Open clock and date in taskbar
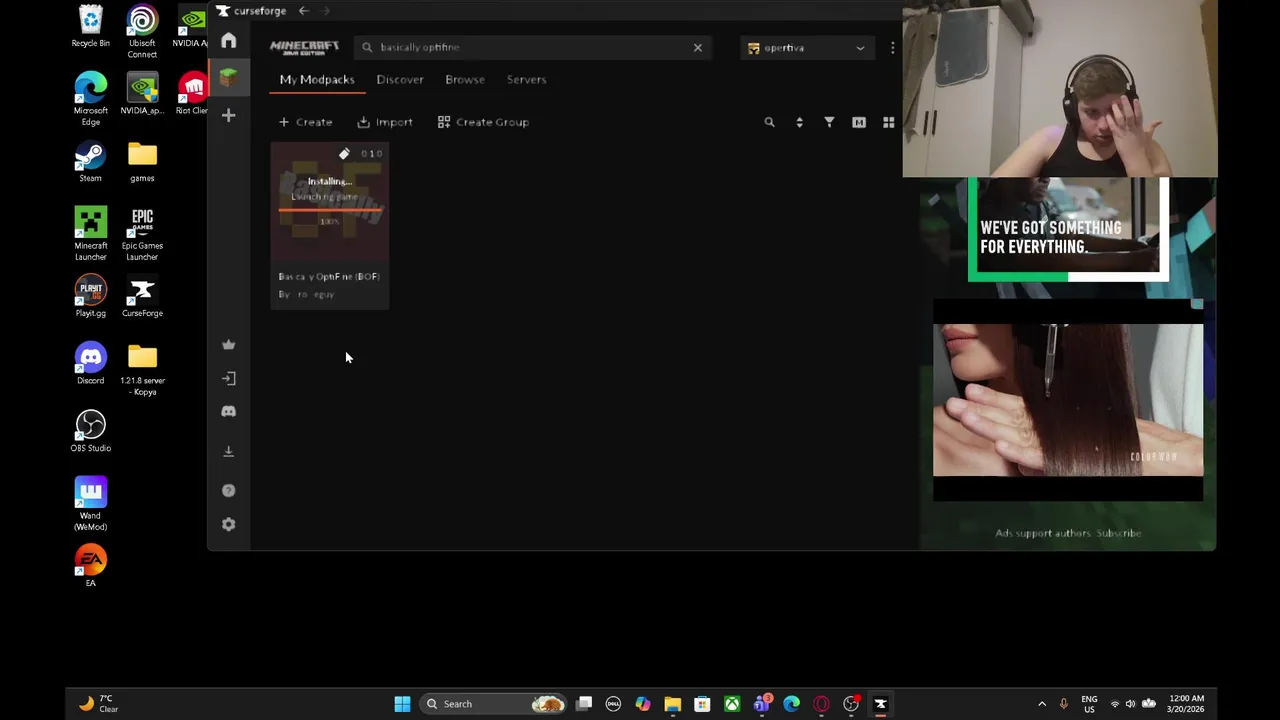This screenshot has width=1280, height=720. (1185, 704)
